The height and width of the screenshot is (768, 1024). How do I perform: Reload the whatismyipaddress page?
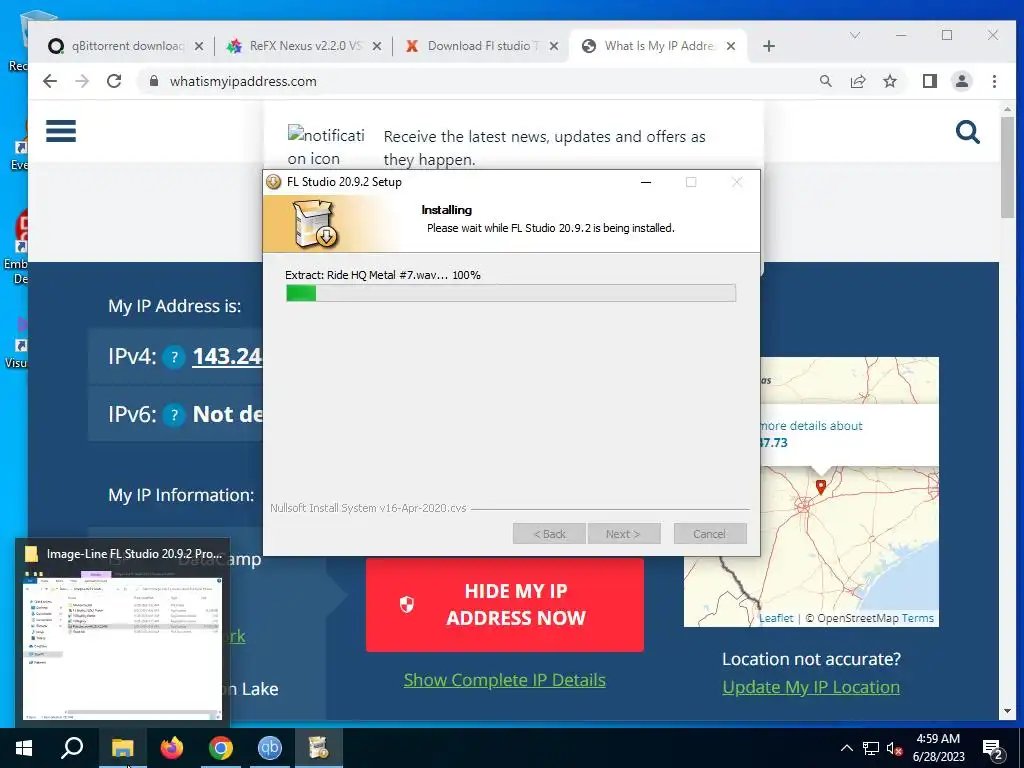point(114,81)
